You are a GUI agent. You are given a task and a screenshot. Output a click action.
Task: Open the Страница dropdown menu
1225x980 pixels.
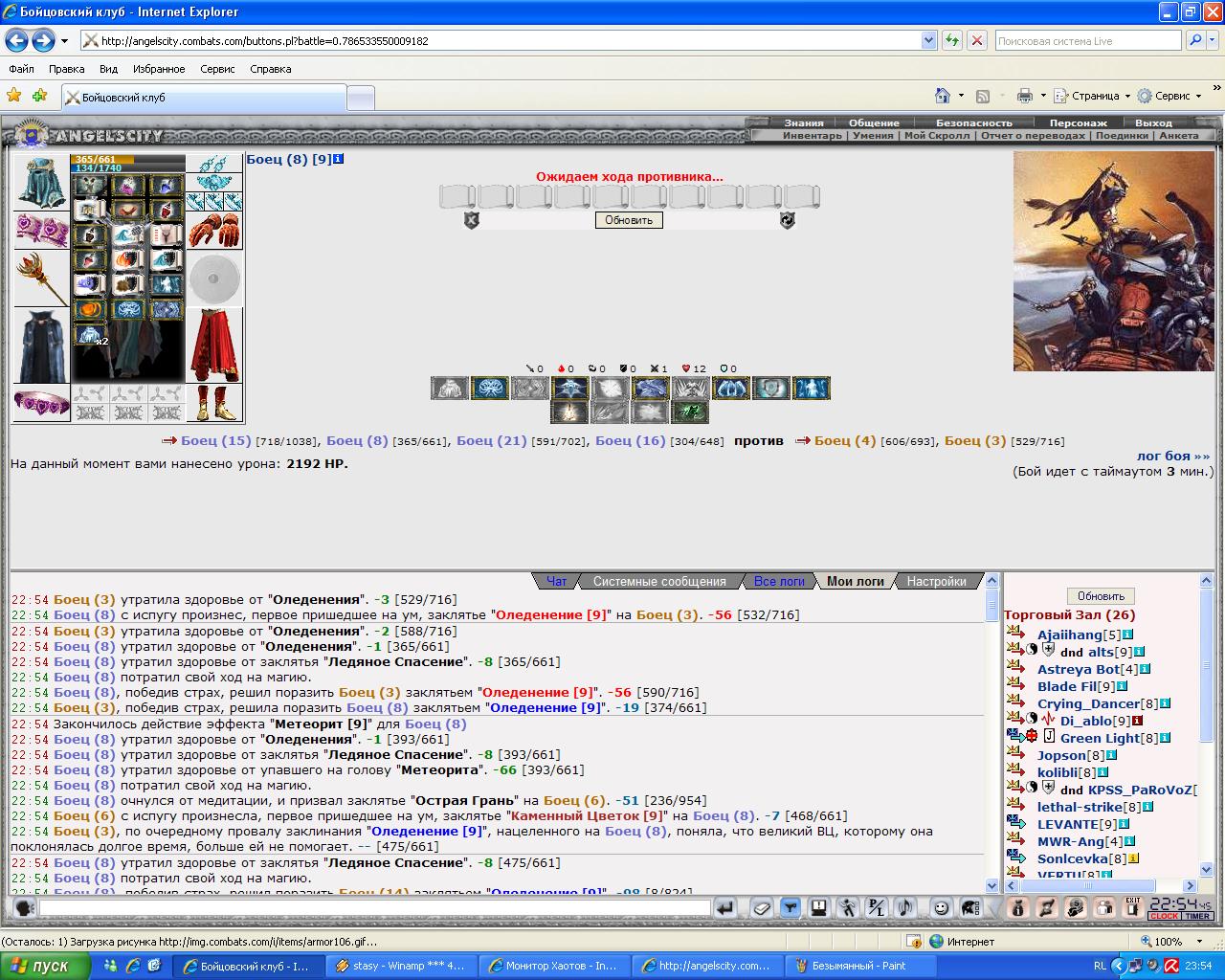(x=1091, y=96)
